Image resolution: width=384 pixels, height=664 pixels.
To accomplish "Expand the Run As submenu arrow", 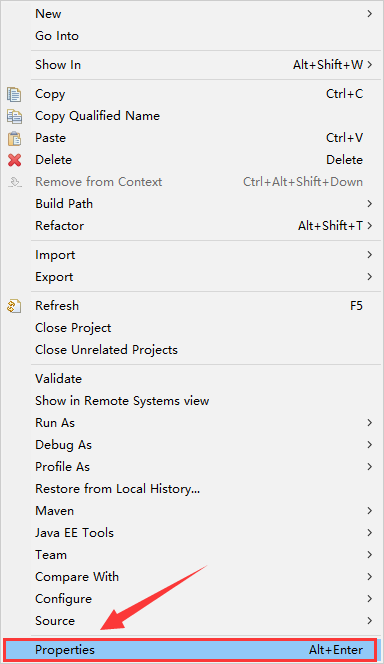I will (x=370, y=423).
